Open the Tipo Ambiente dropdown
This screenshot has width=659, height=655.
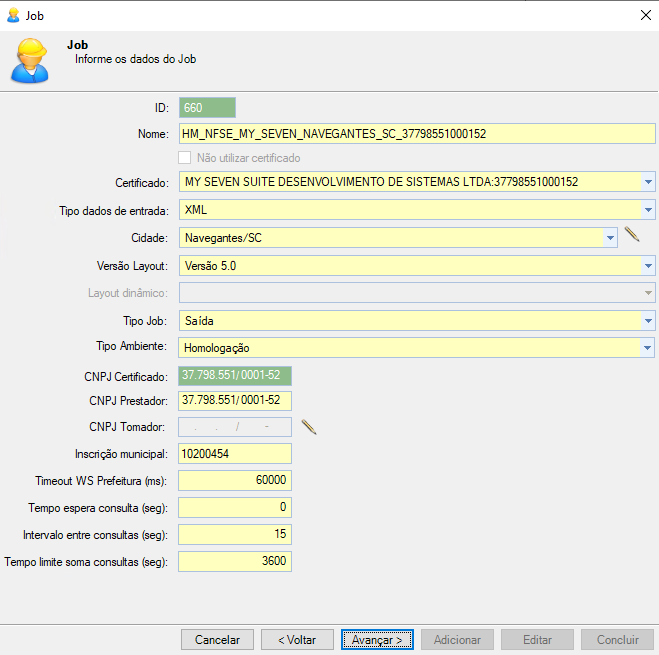click(x=648, y=348)
